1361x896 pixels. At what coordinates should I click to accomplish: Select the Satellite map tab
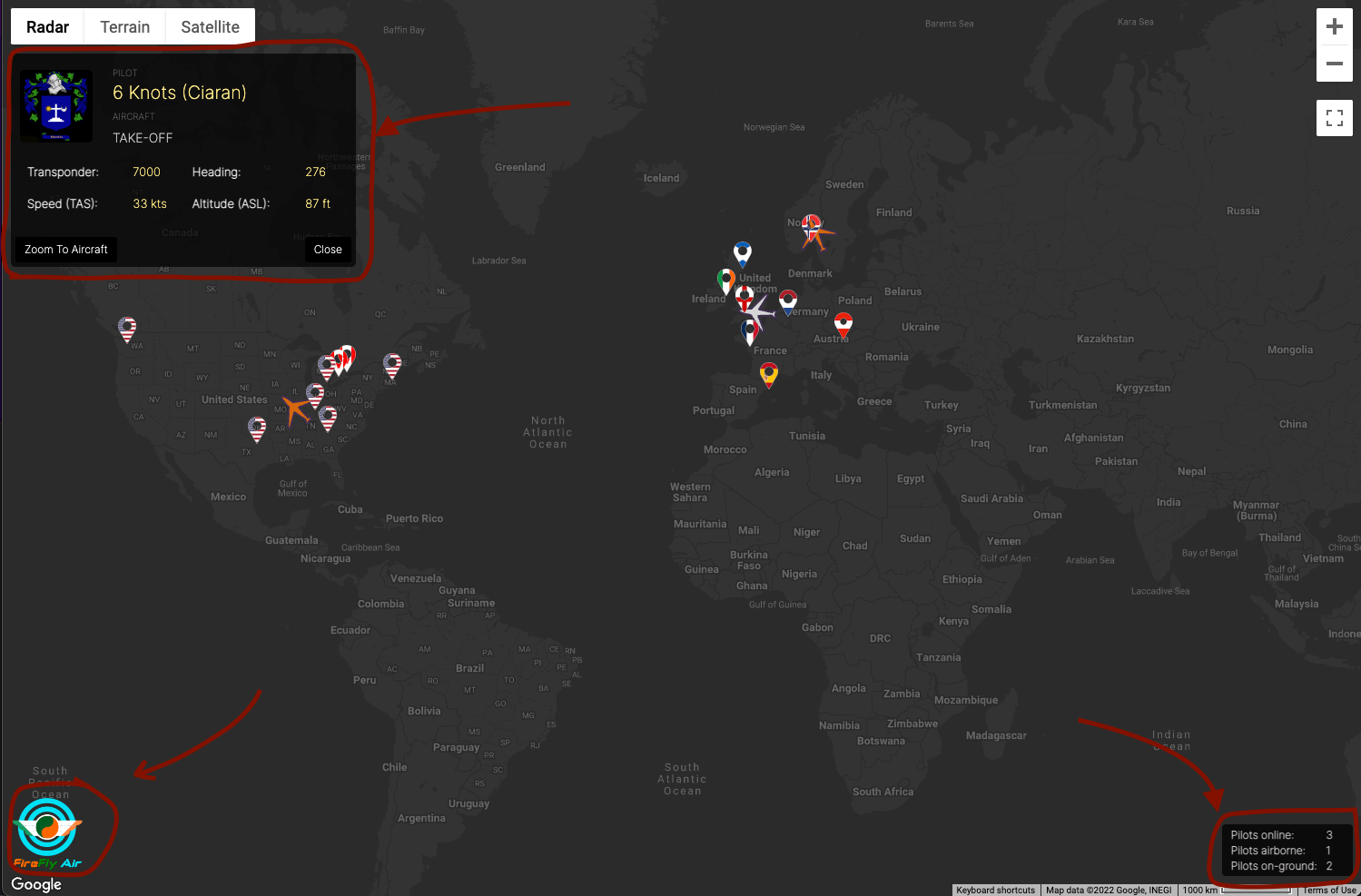click(210, 27)
